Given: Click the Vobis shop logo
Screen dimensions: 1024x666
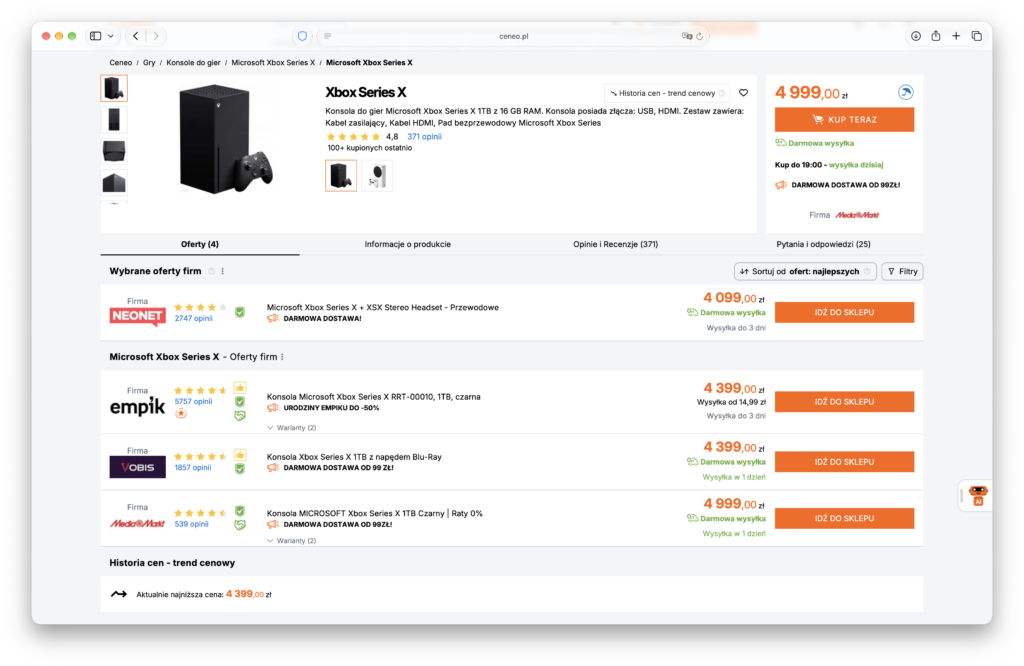Looking at the screenshot, I should click(x=137, y=467).
